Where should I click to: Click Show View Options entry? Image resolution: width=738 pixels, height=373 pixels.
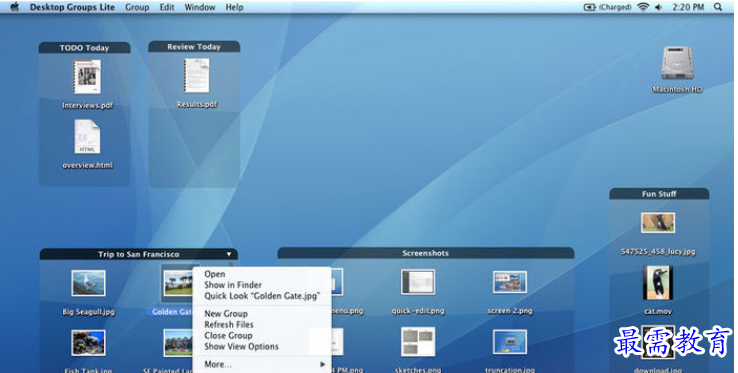pyautogui.click(x=263, y=346)
